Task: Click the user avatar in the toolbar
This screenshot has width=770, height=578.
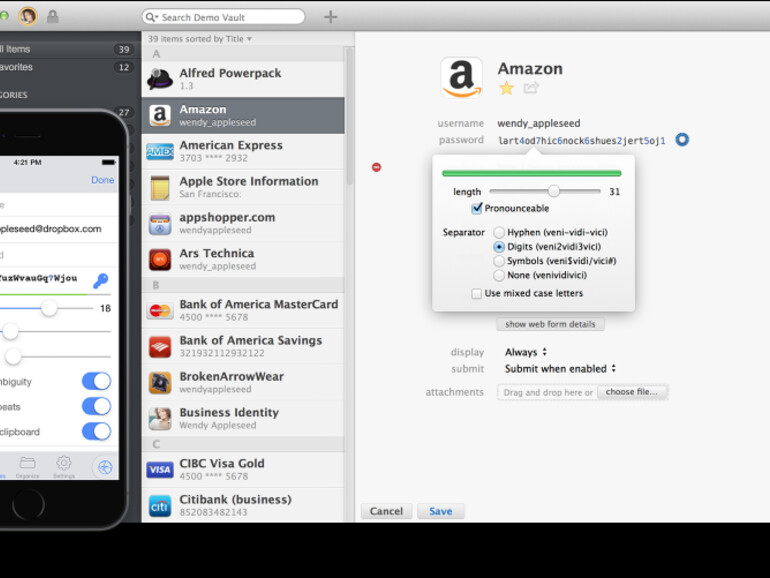Action: point(28,16)
